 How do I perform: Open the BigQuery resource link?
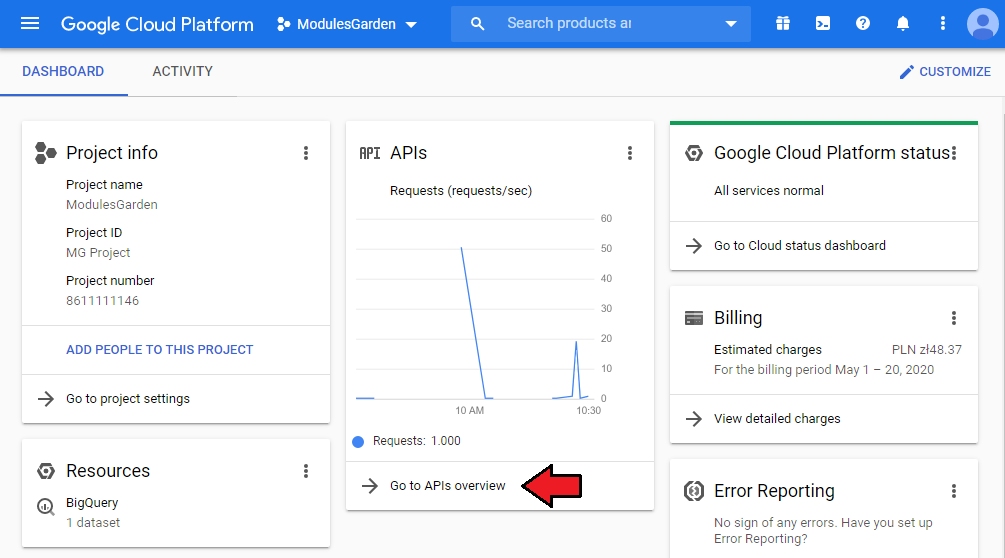click(x=92, y=503)
